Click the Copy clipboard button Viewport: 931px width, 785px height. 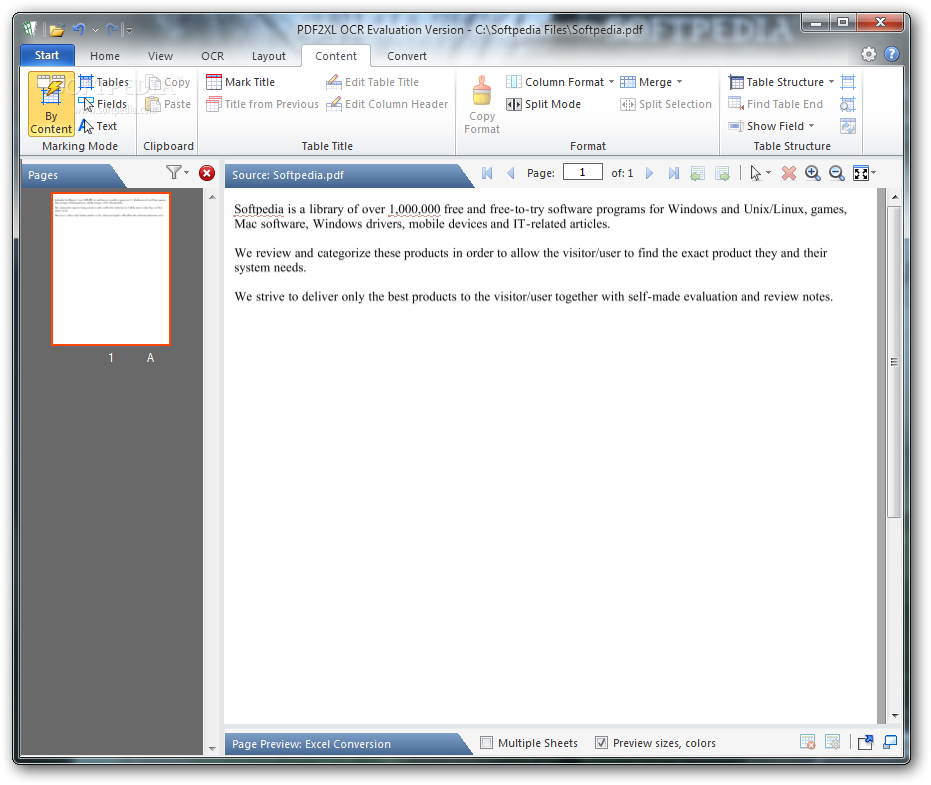169,82
